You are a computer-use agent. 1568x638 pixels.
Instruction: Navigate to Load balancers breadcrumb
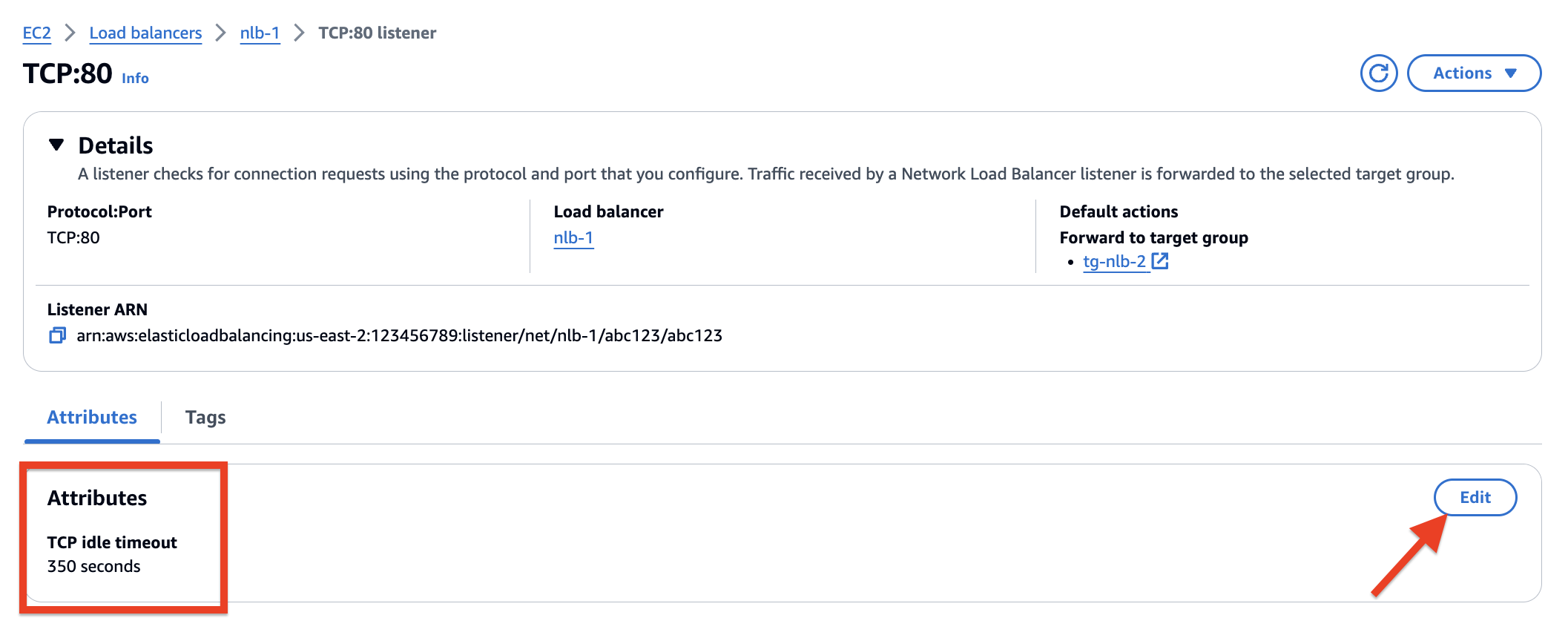(x=145, y=33)
